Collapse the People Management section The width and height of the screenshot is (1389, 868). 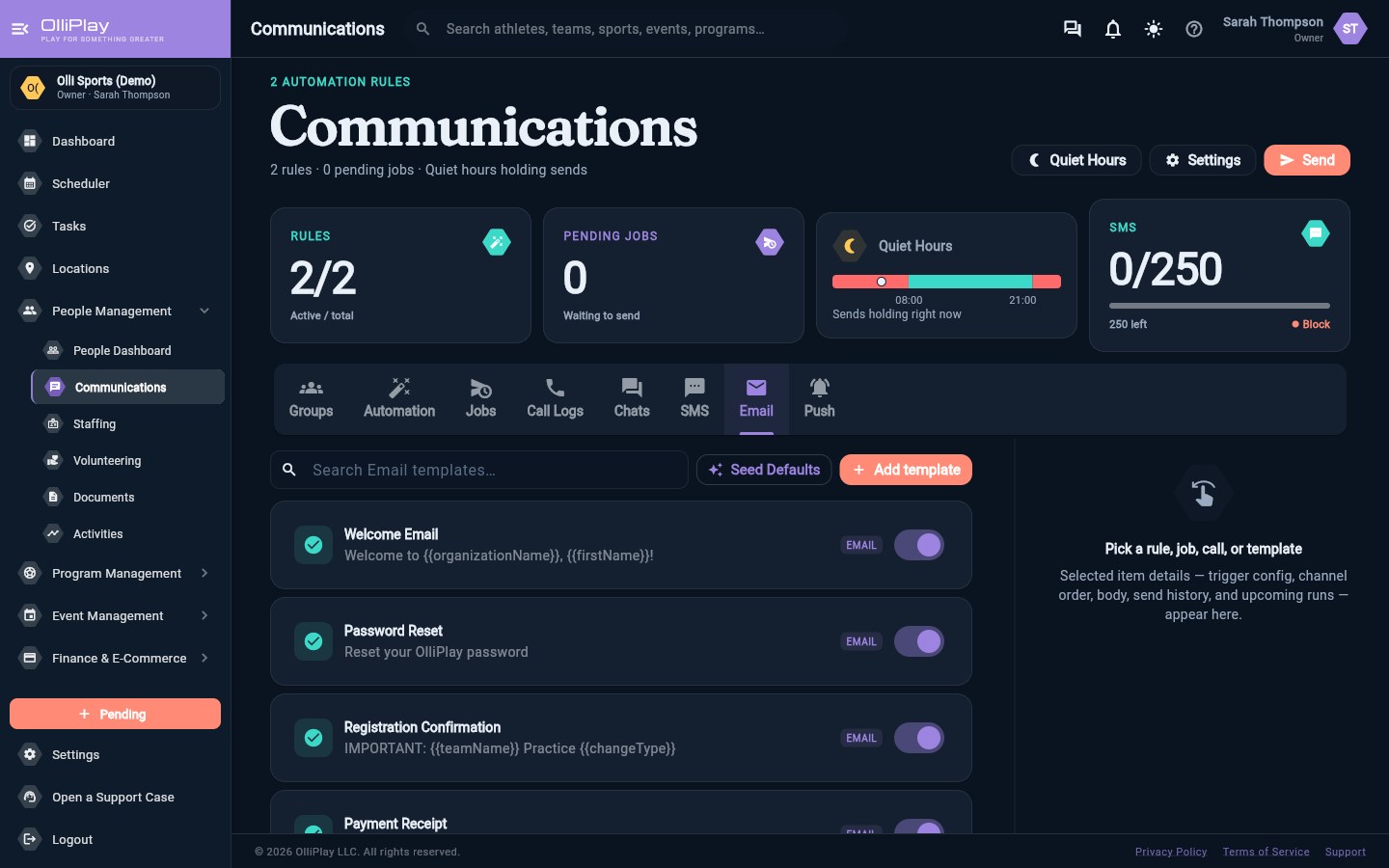pos(204,311)
